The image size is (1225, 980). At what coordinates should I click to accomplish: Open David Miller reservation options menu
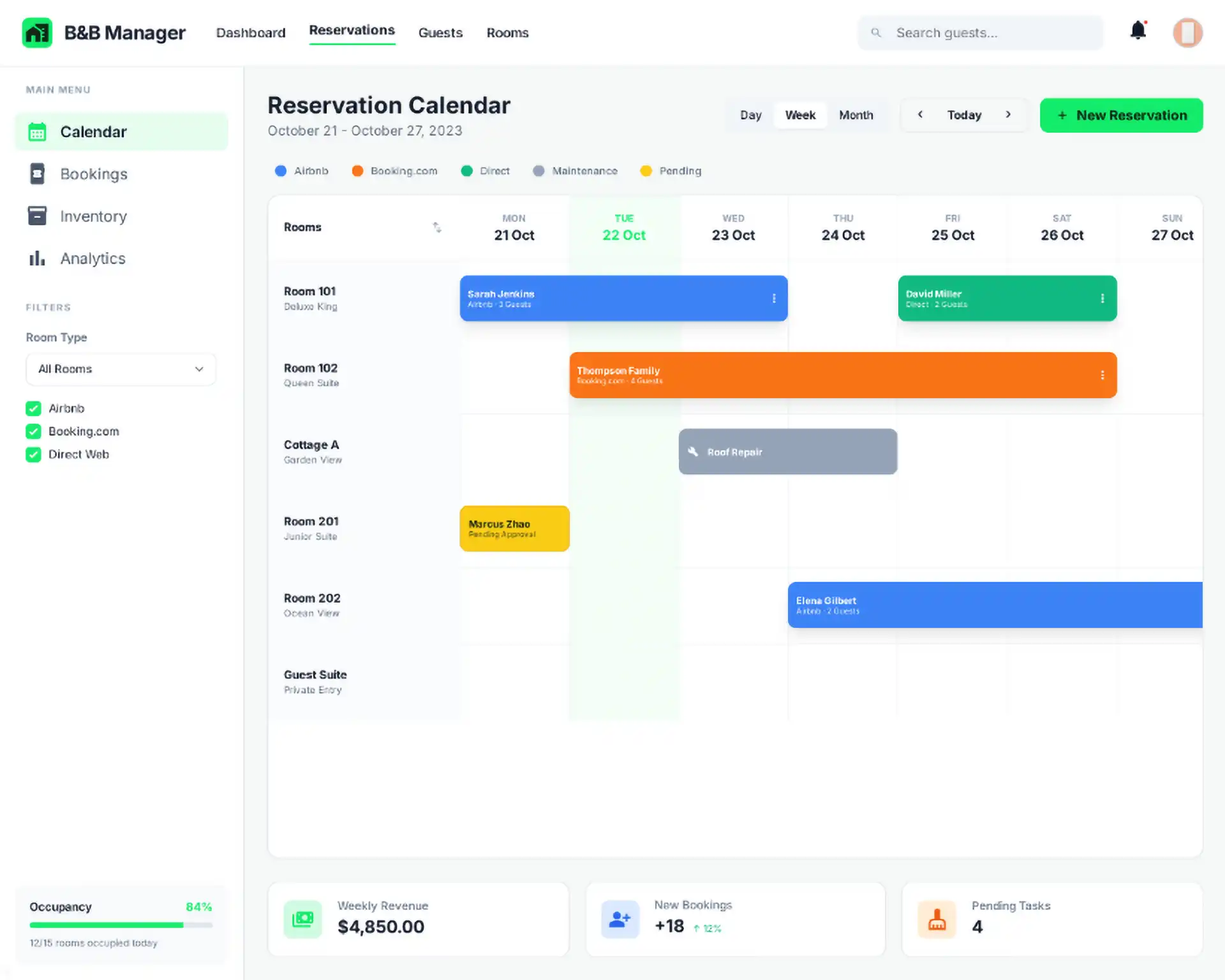click(1102, 298)
